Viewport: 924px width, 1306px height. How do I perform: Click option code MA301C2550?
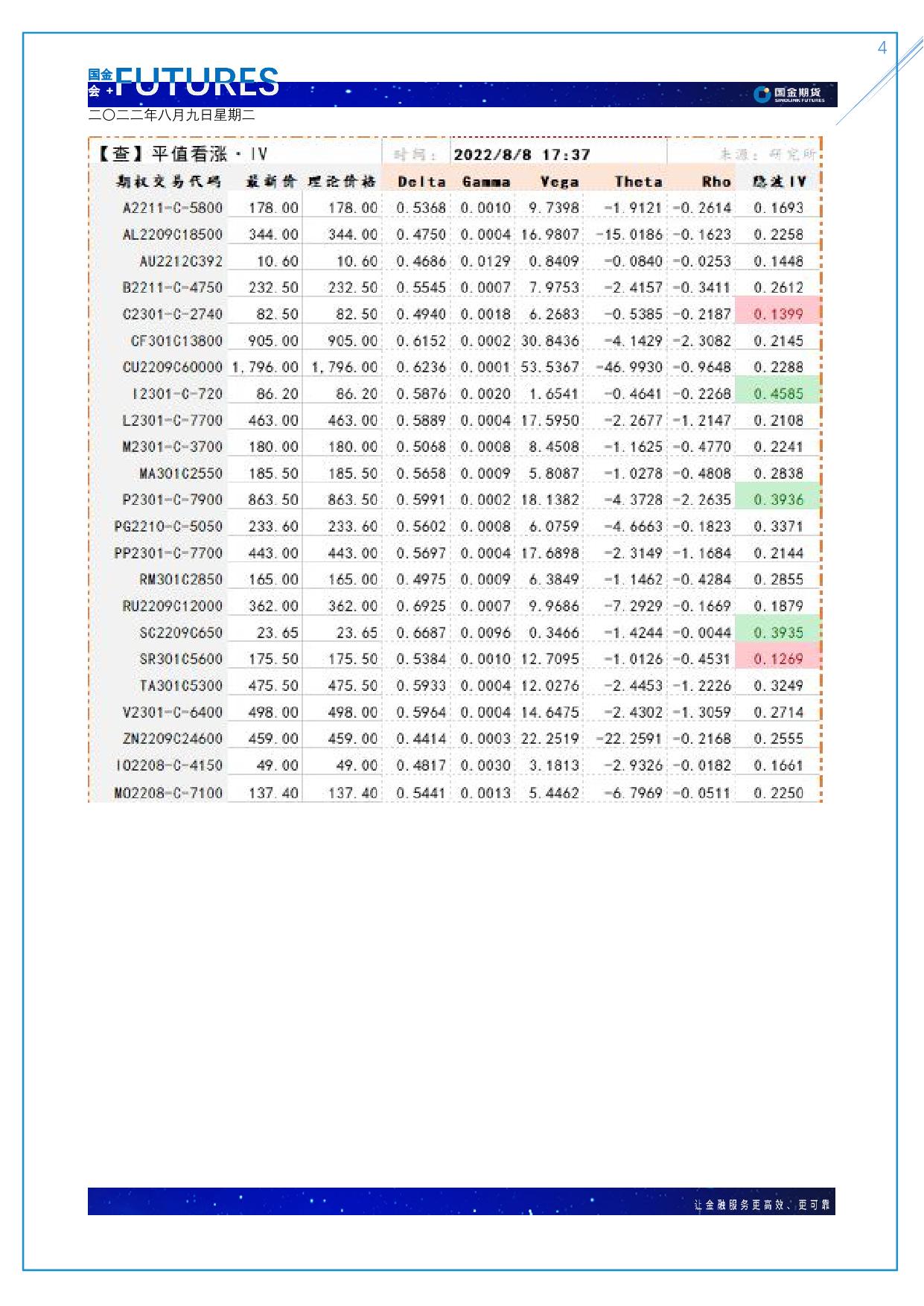pyautogui.click(x=181, y=474)
